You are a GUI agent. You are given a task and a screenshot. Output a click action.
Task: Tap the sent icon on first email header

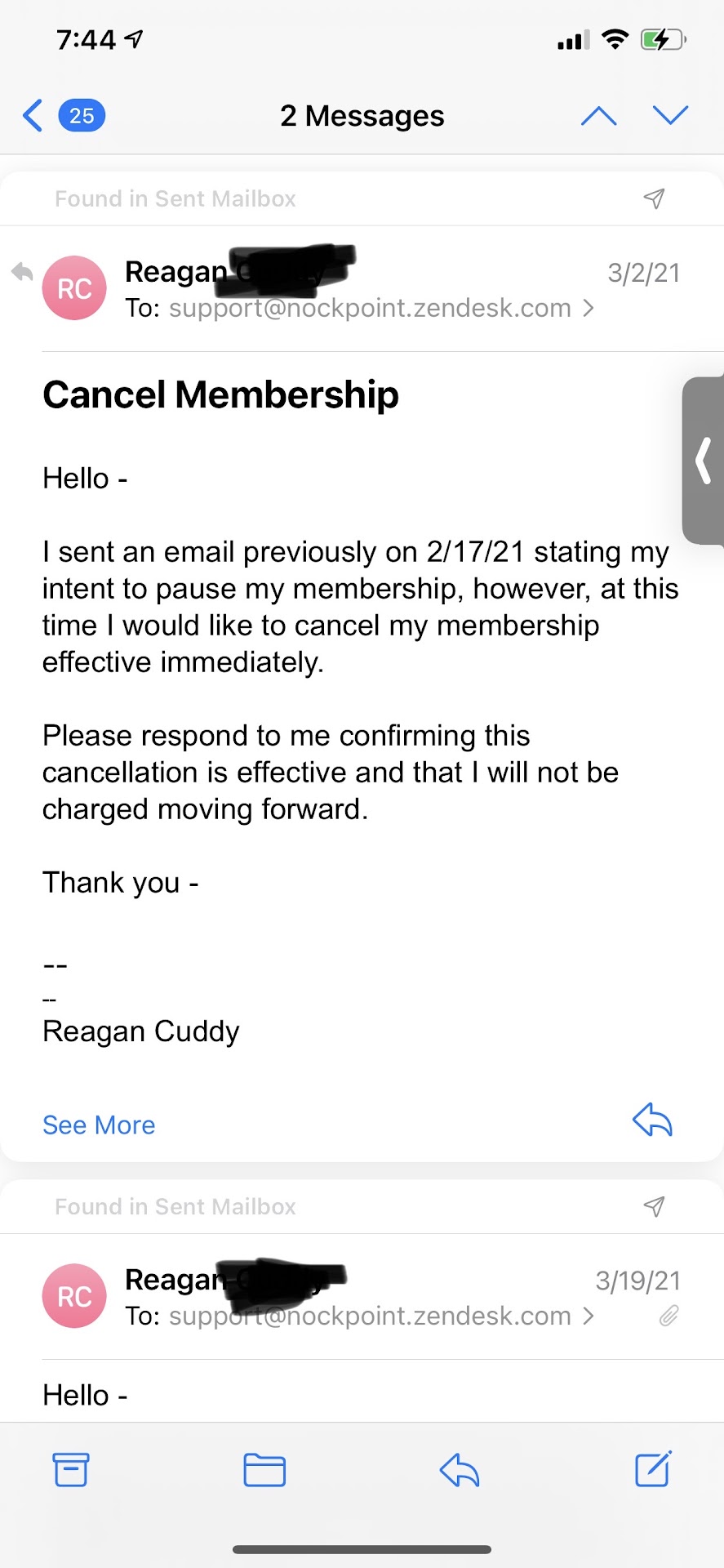click(654, 198)
